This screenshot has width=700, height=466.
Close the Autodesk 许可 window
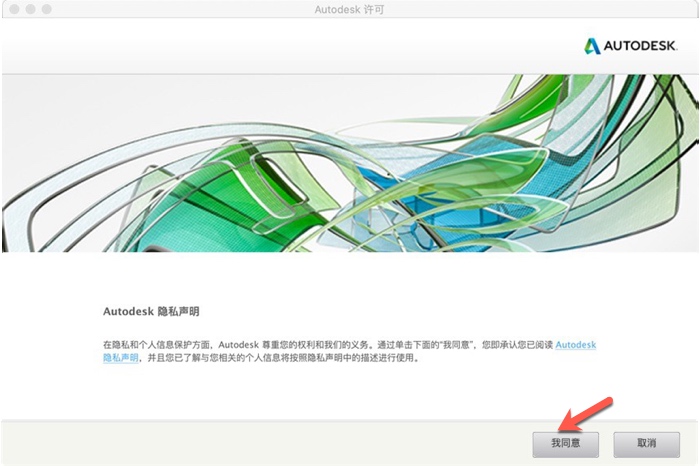pyautogui.click(x=14, y=9)
